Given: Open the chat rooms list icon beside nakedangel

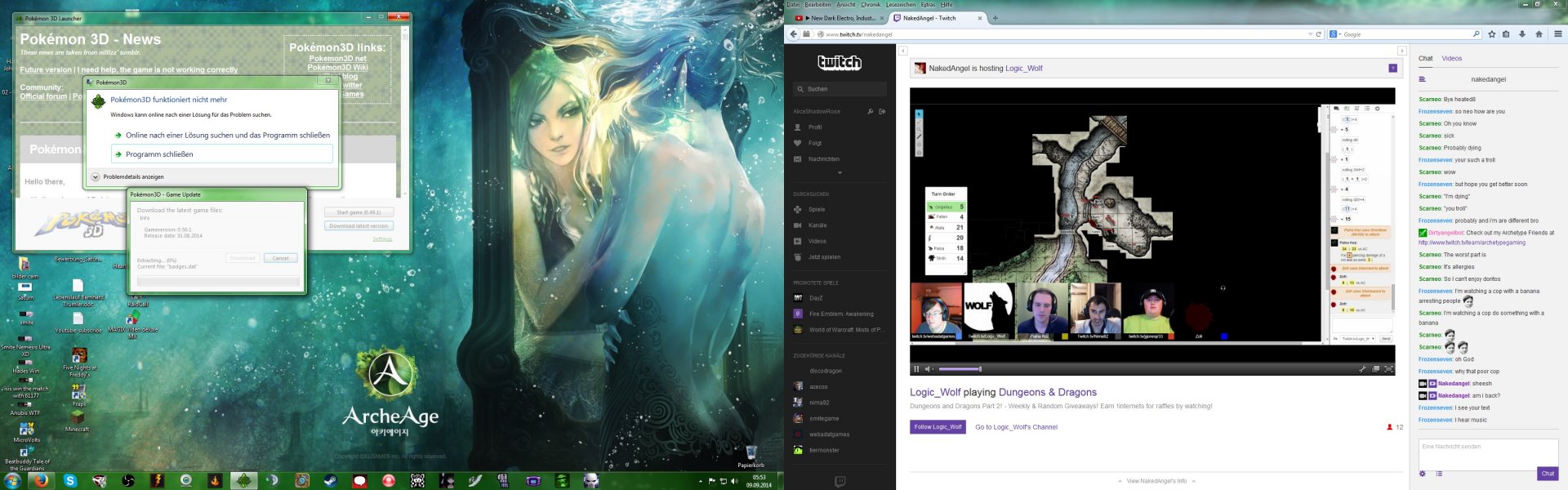Looking at the screenshot, I should click(1422, 79).
